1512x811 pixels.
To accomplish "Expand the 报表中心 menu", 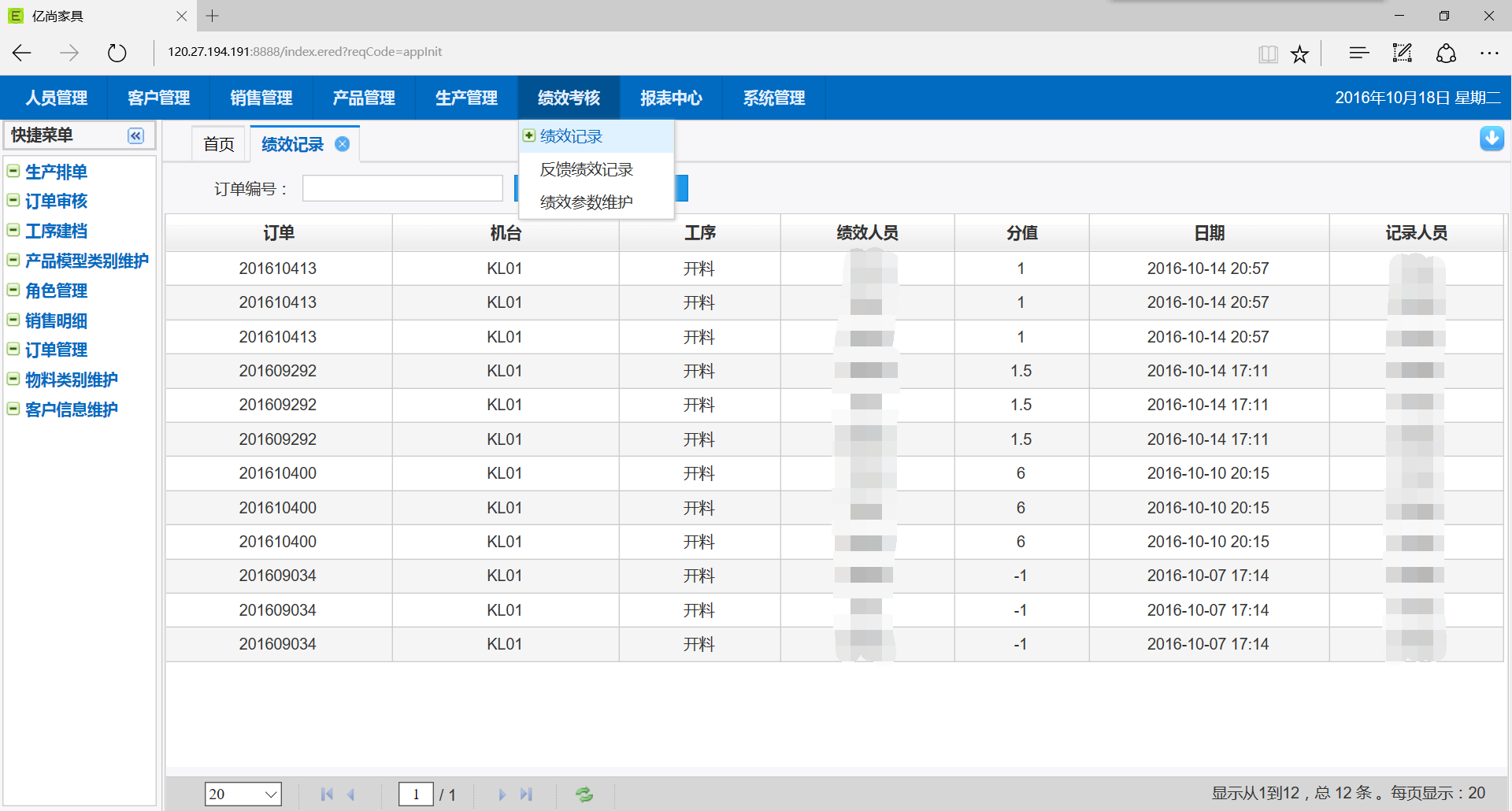I will click(x=671, y=98).
